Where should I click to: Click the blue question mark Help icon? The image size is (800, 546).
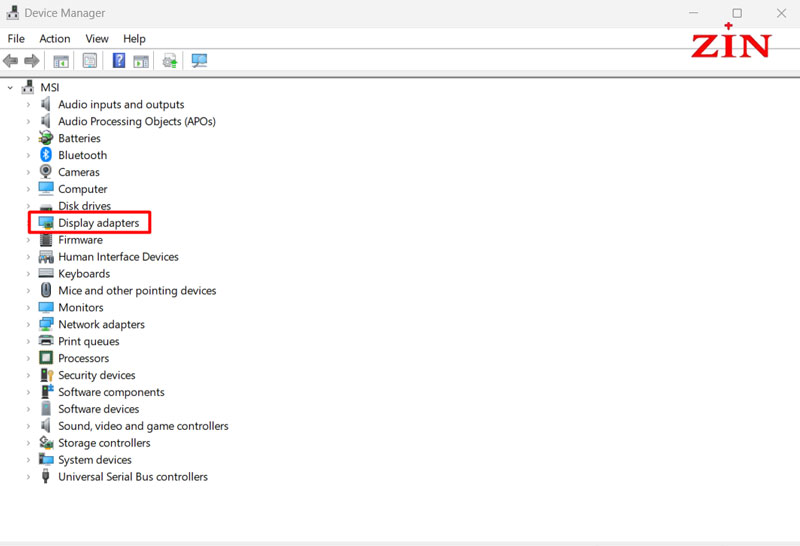119,60
